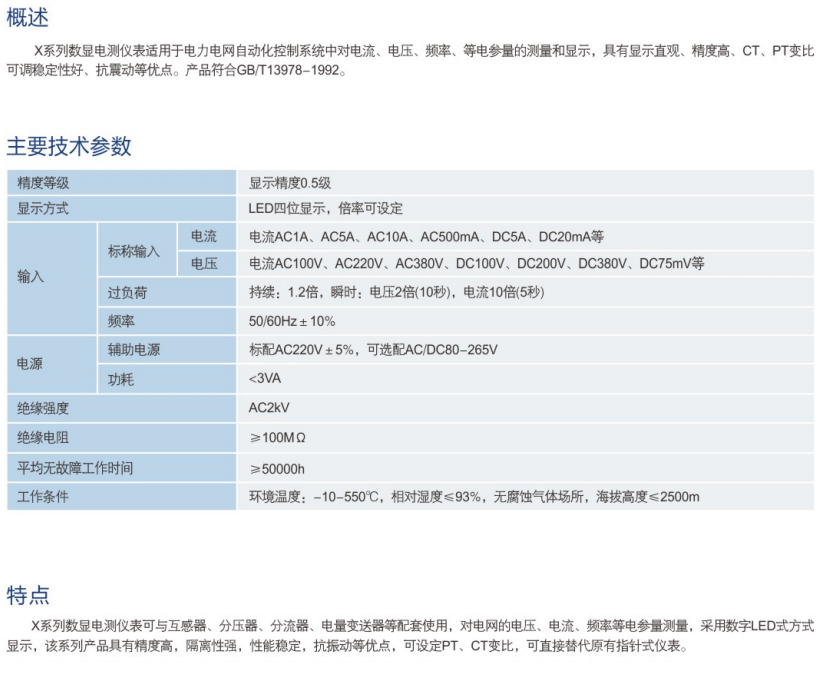Select the AC2kV insulation strength value
This screenshot has width=832, height=674.
269,408
